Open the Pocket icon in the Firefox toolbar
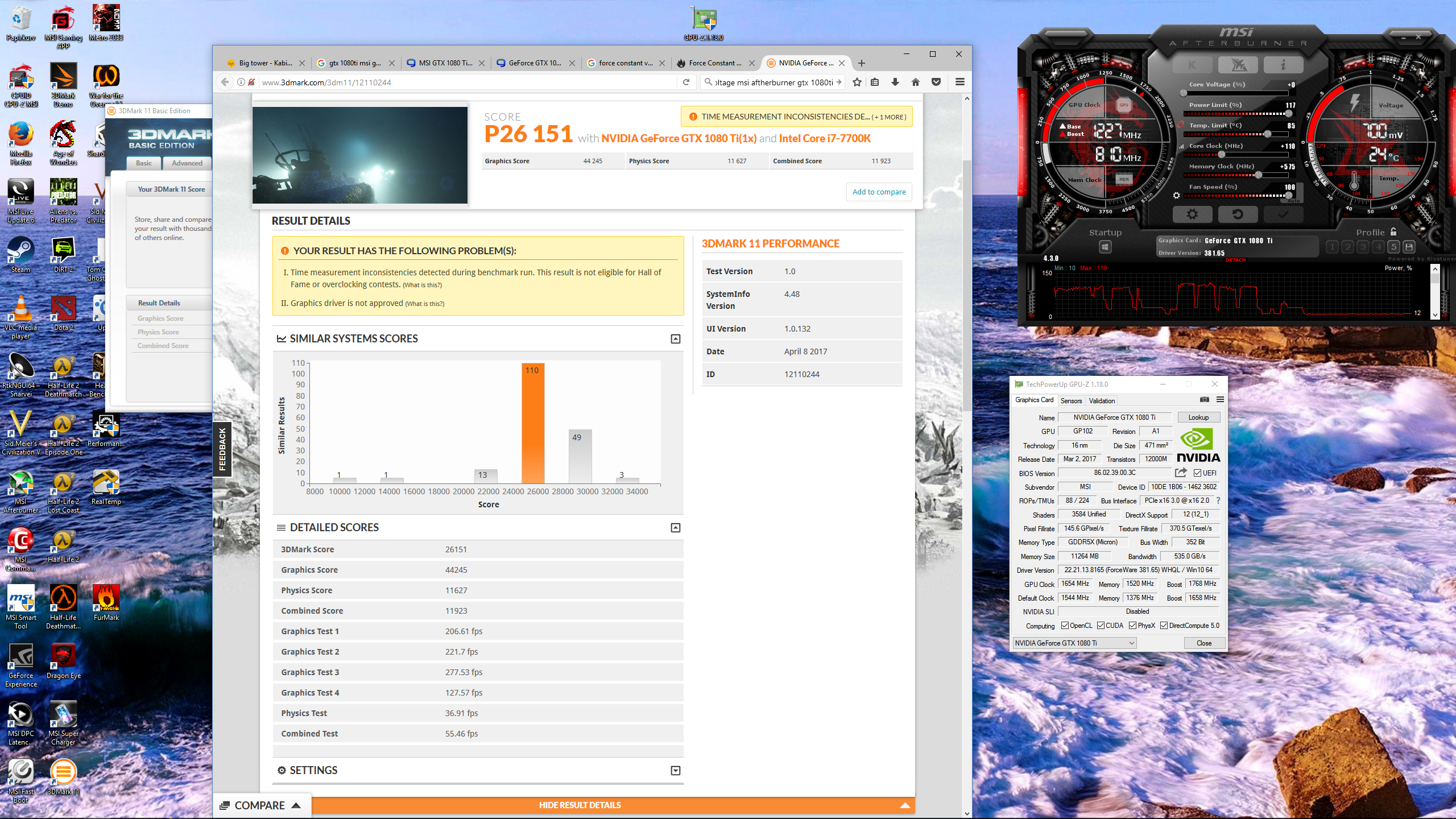This screenshot has height=819, width=1456. [x=936, y=82]
